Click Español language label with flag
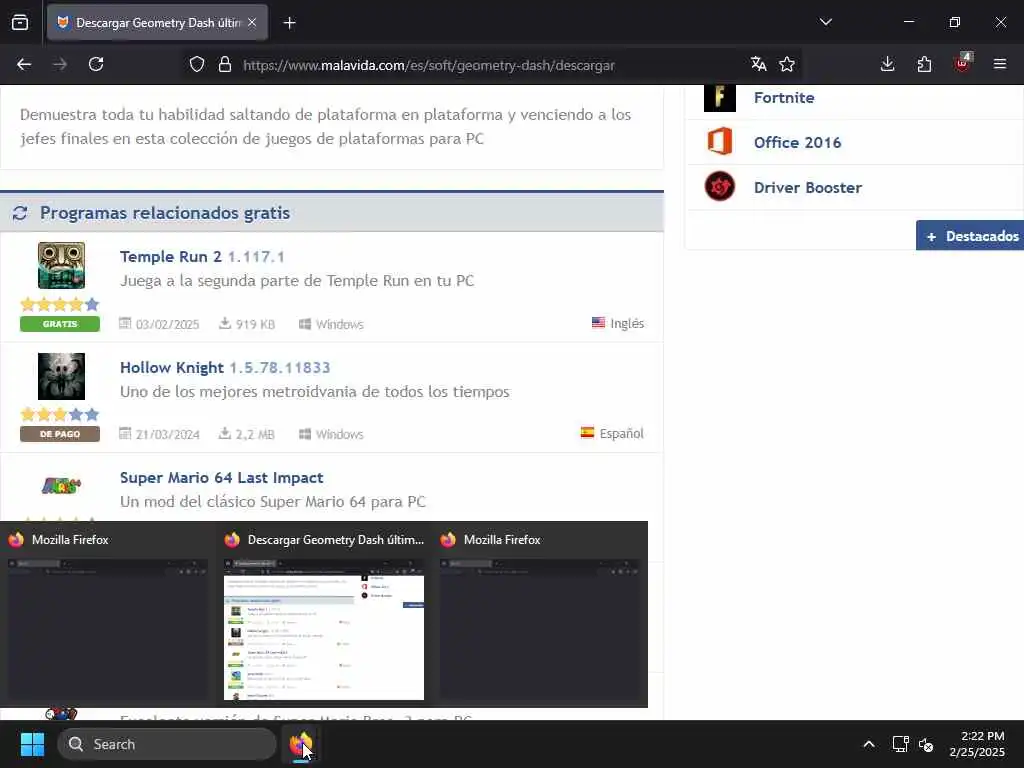This screenshot has width=1024, height=768. pos(612,433)
